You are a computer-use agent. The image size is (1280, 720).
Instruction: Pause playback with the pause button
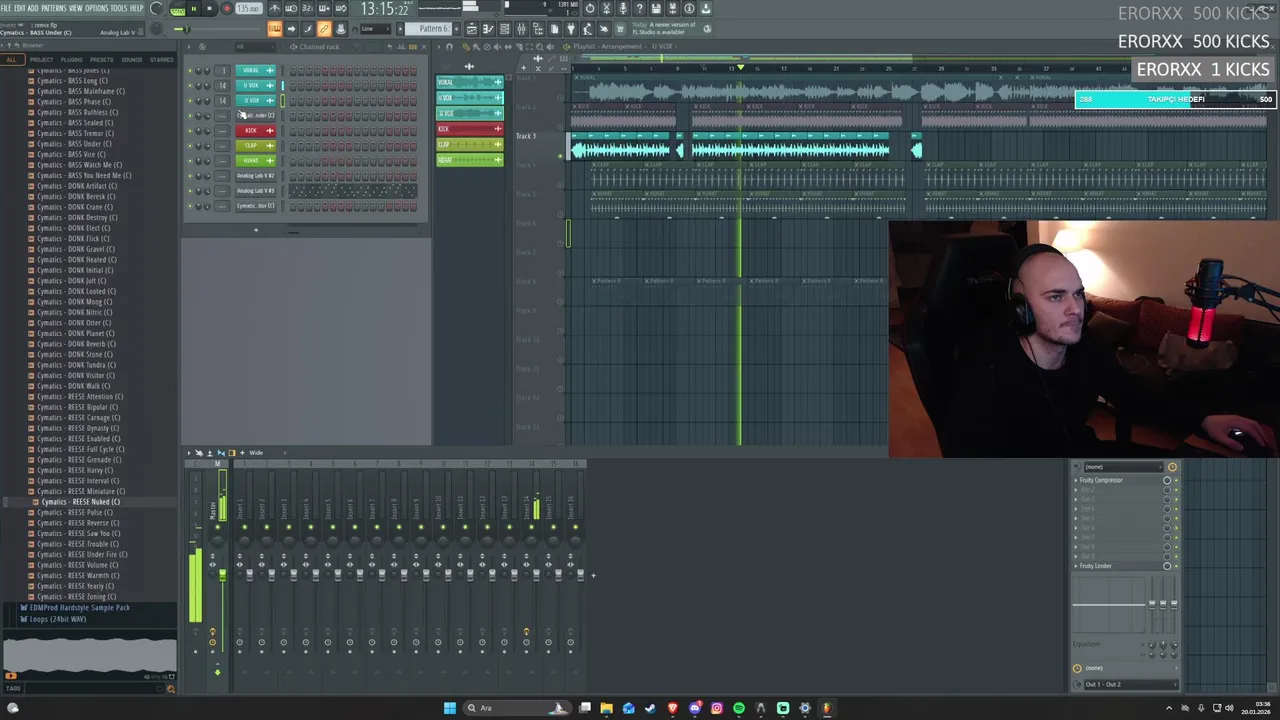193,8
